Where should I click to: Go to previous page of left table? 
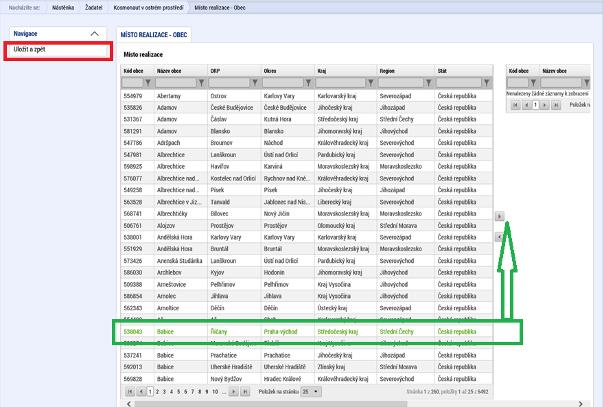coord(141,392)
